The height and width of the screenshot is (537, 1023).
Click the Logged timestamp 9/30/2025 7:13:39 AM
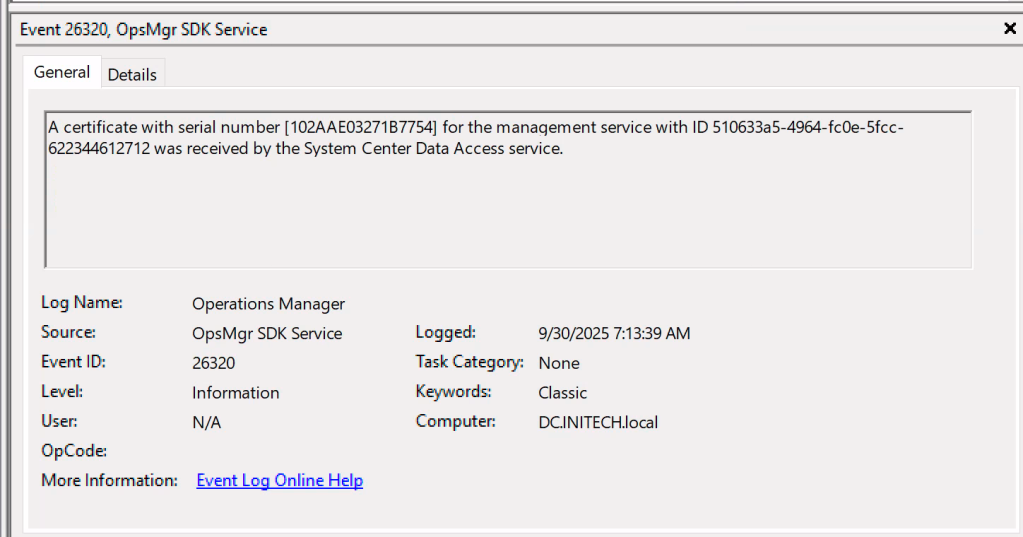pos(614,334)
